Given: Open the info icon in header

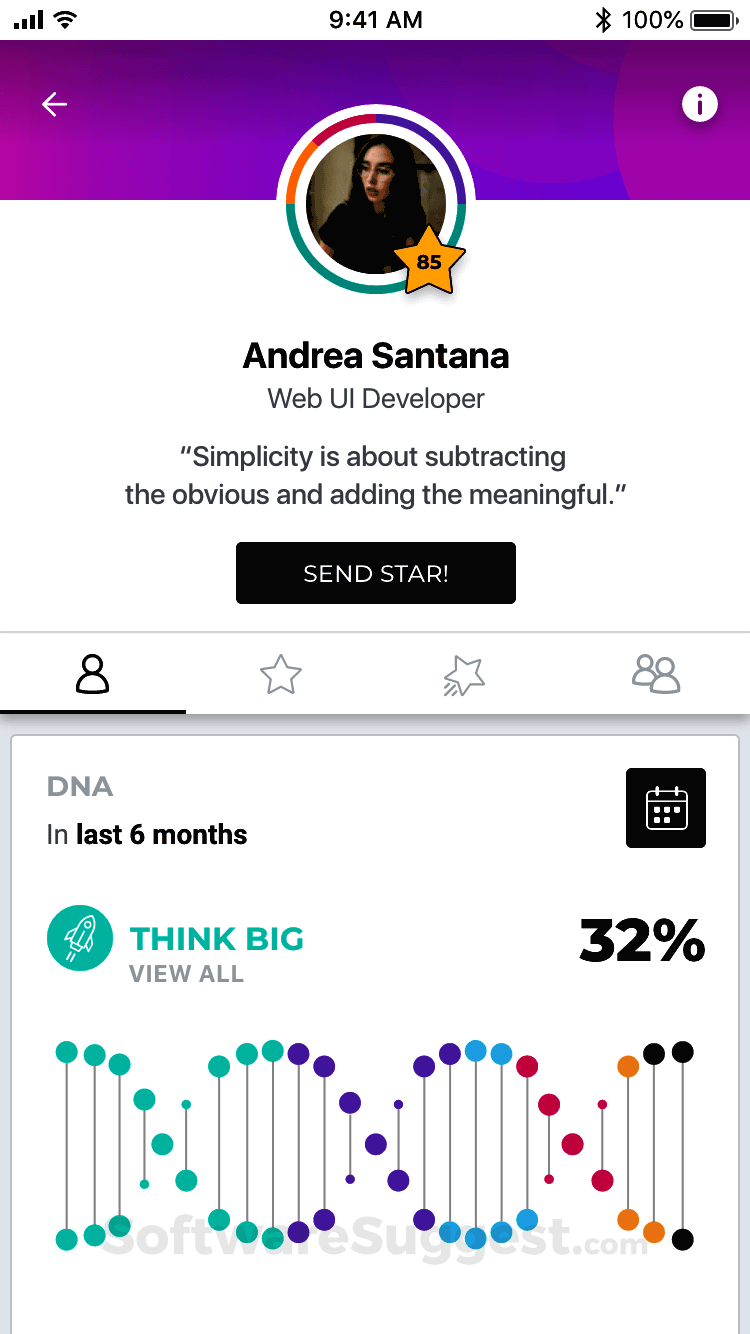Looking at the screenshot, I should click(x=700, y=104).
